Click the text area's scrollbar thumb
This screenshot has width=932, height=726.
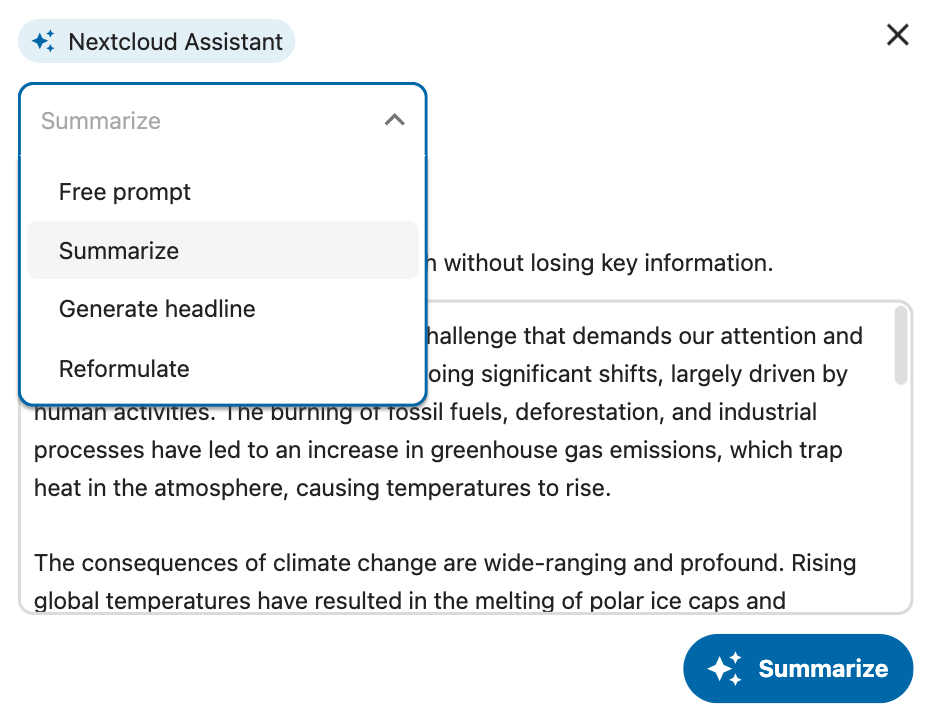point(901,345)
